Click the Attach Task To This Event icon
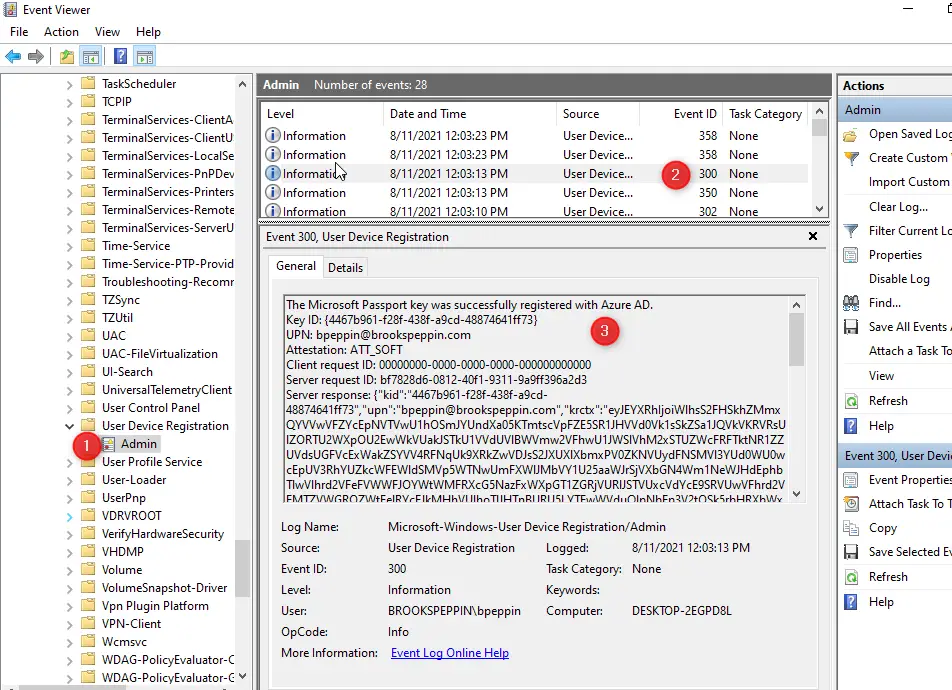The image size is (952, 690). tap(851, 504)
